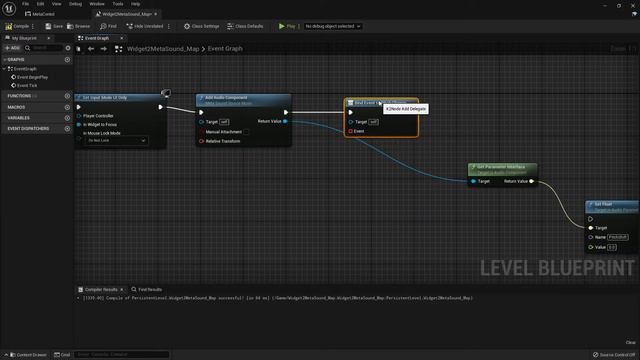Open Class Defaults
This screenshot has width=640, height=360.
pos(245,26)
